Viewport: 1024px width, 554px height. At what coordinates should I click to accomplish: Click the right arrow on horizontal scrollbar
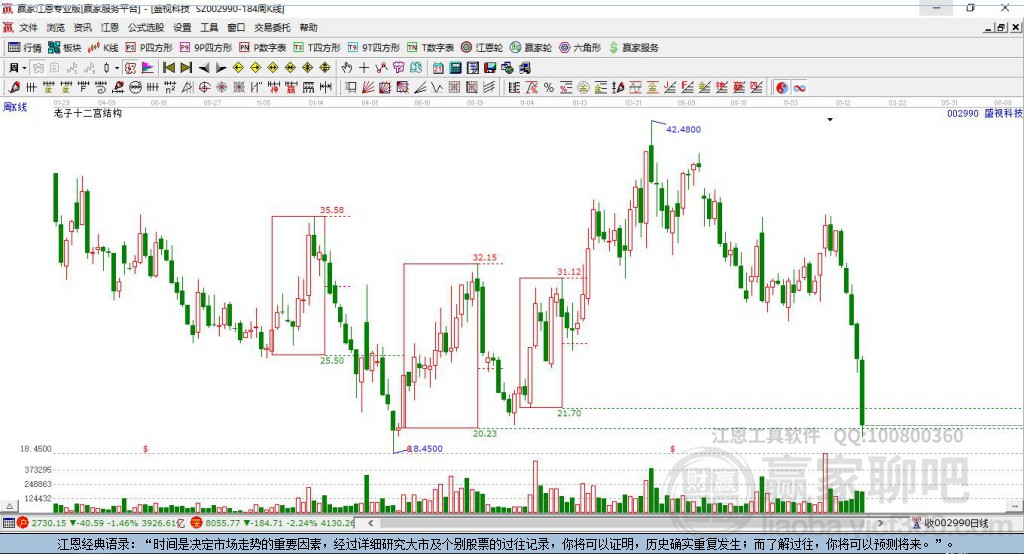click(880, 523)
